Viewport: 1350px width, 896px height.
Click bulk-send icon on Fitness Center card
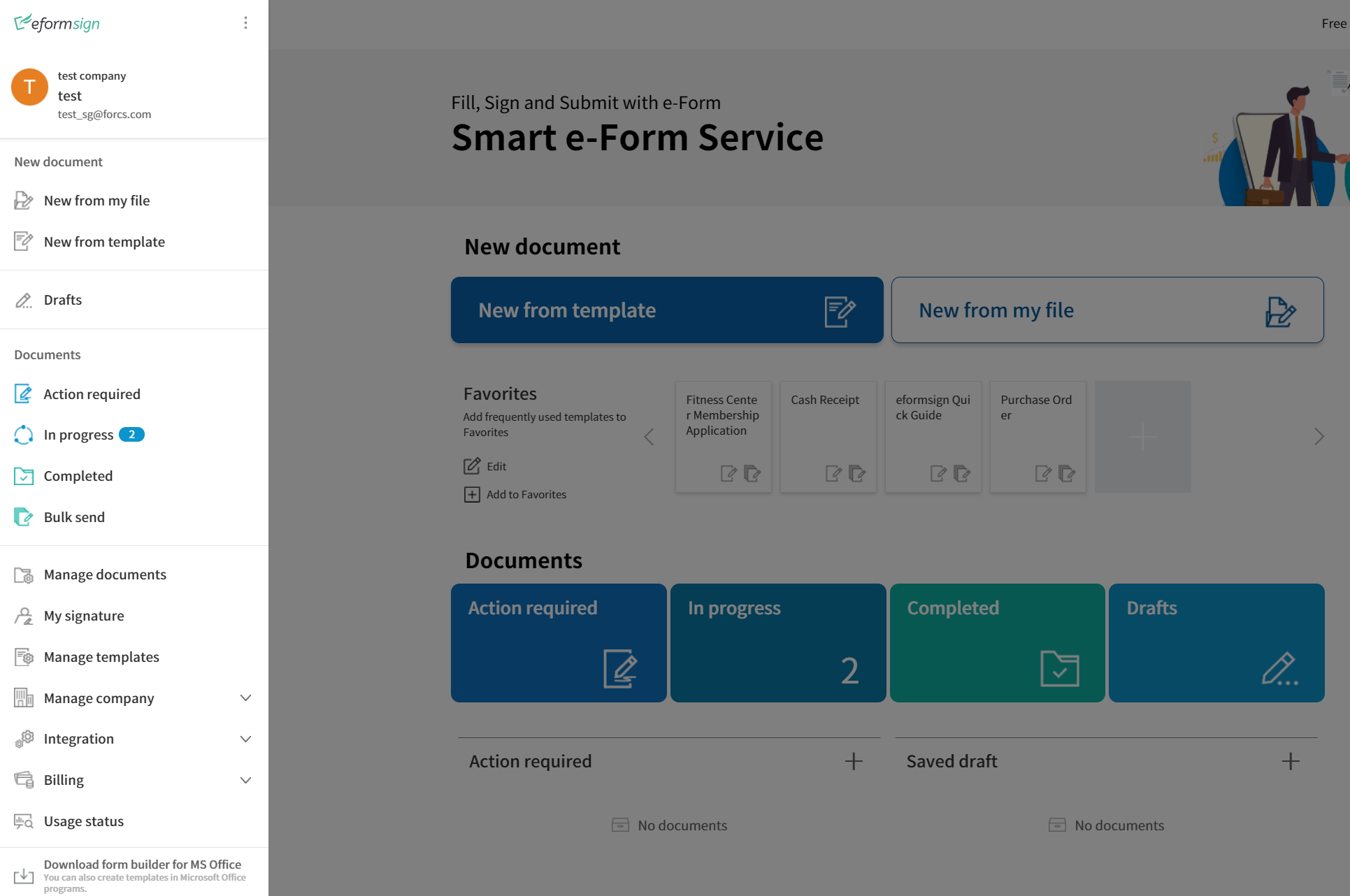(x=752, y=474)
